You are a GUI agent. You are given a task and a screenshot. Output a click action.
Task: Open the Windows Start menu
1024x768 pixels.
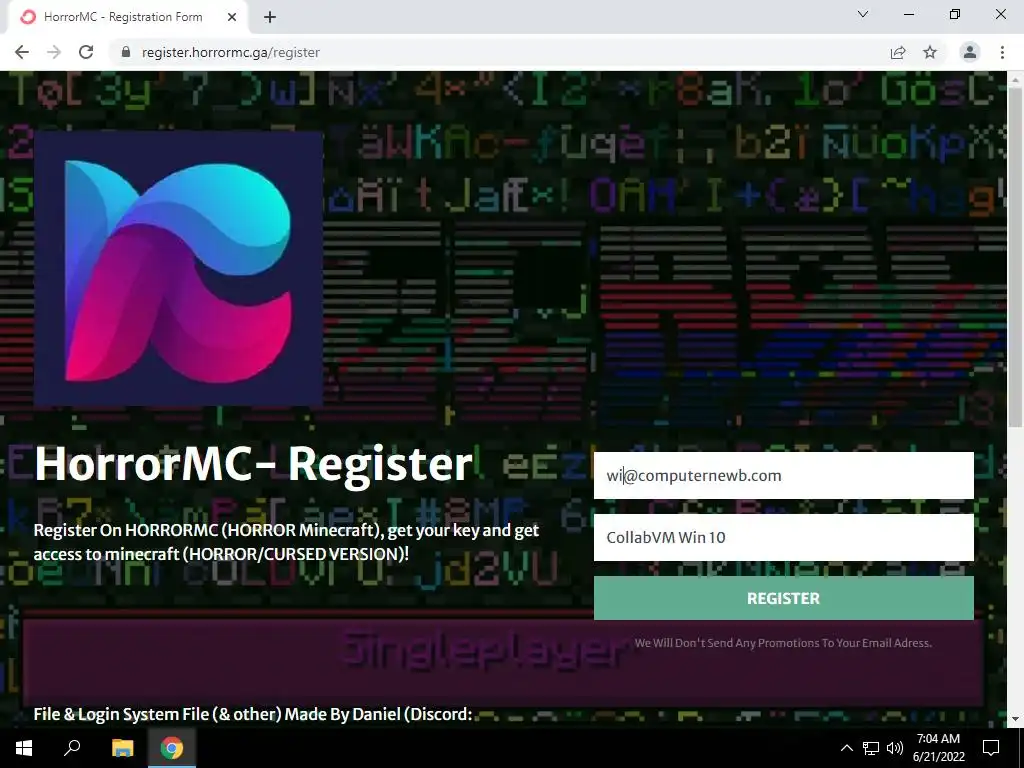tap(24, 748)
